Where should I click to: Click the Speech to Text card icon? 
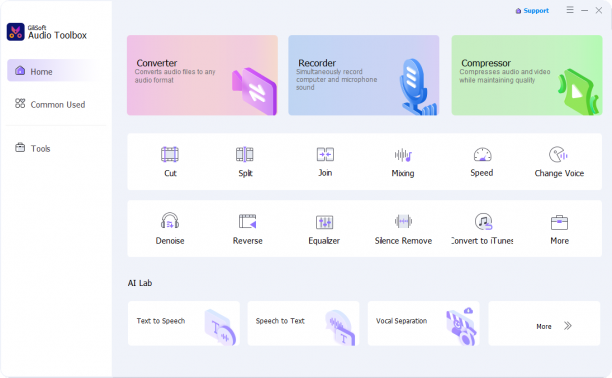(x=340, y=328)
